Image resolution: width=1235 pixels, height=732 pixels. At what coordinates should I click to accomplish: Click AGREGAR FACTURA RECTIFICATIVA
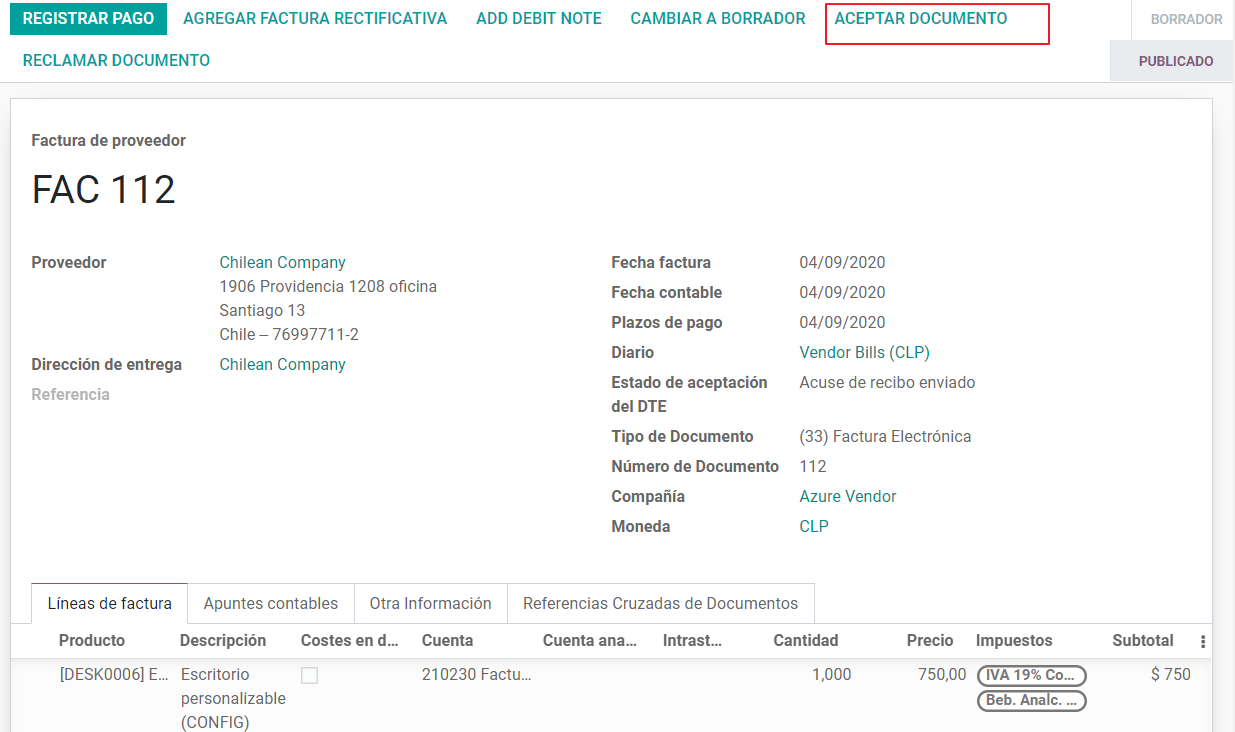pyautogui.click(x=314, y=18)
